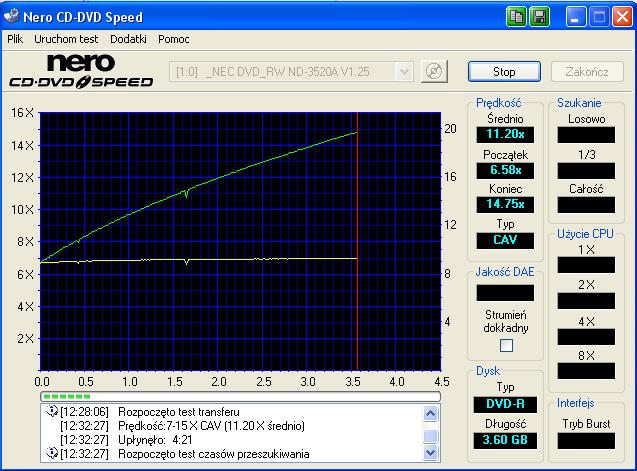Screen dimensions: 637x471
Task: Click the DVD-R disc type value
Action: (505, 404)
